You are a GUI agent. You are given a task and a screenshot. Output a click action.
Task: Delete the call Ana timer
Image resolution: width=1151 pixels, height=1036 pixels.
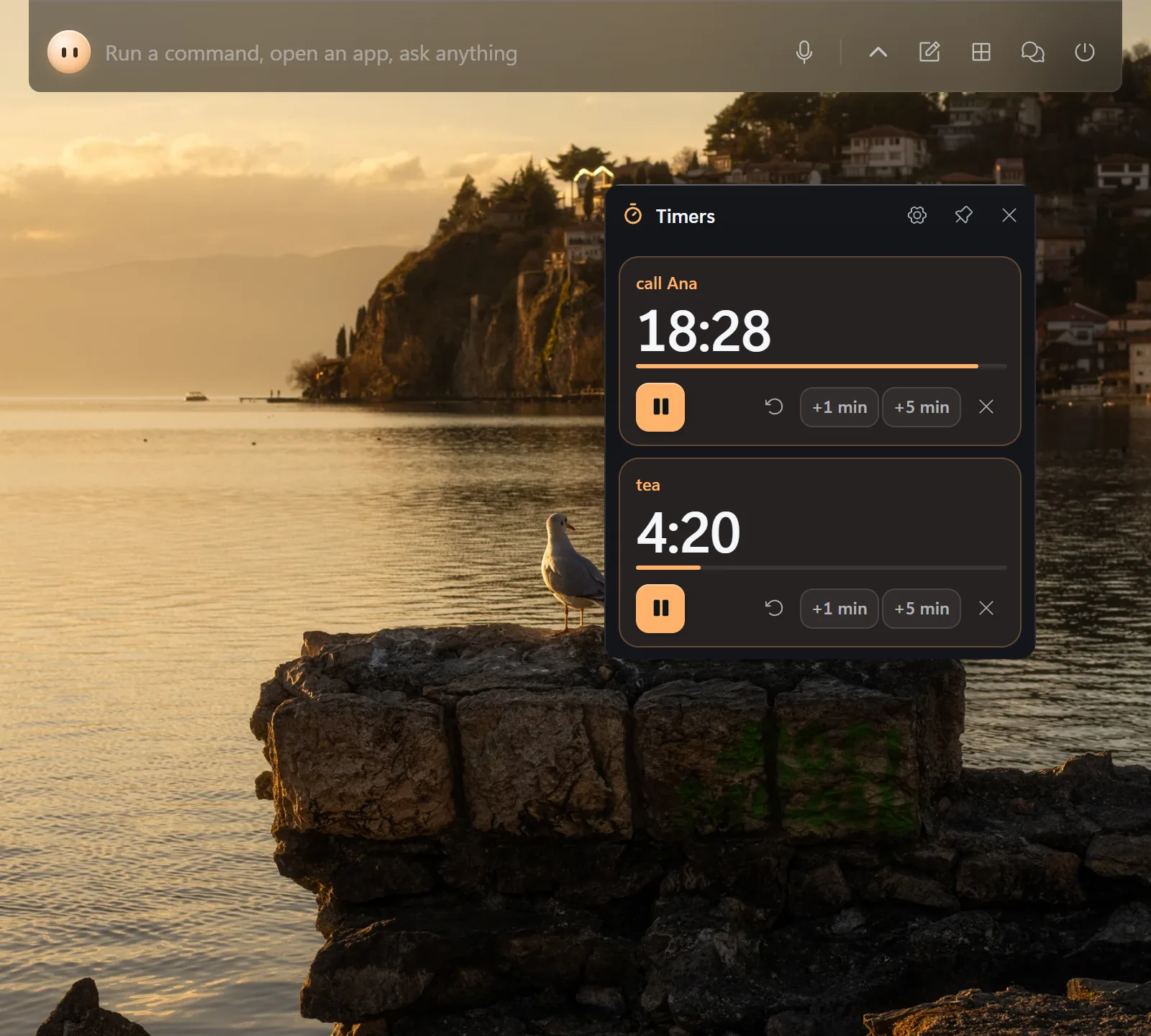[986, 407]
